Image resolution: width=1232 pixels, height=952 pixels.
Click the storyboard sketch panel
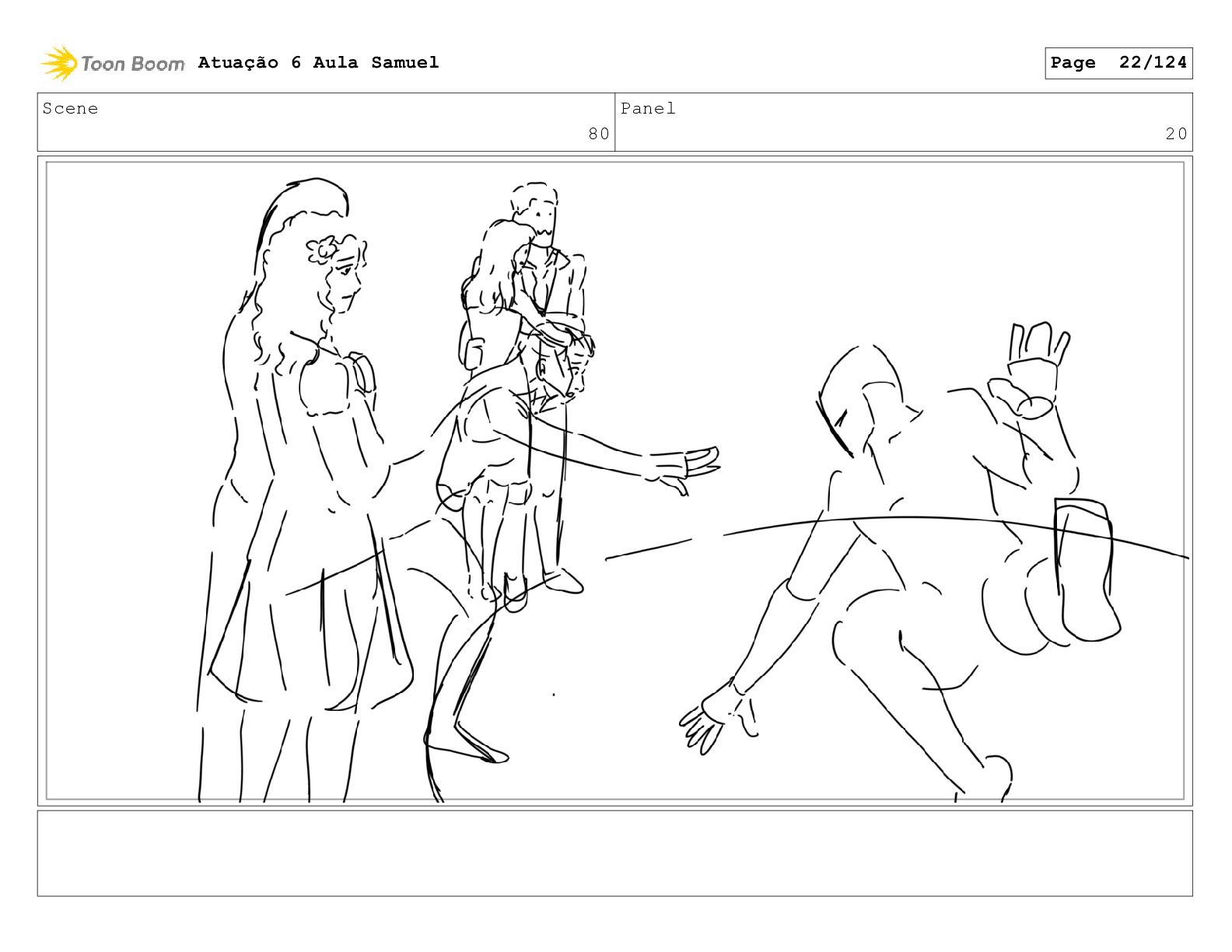pos(615,481)
